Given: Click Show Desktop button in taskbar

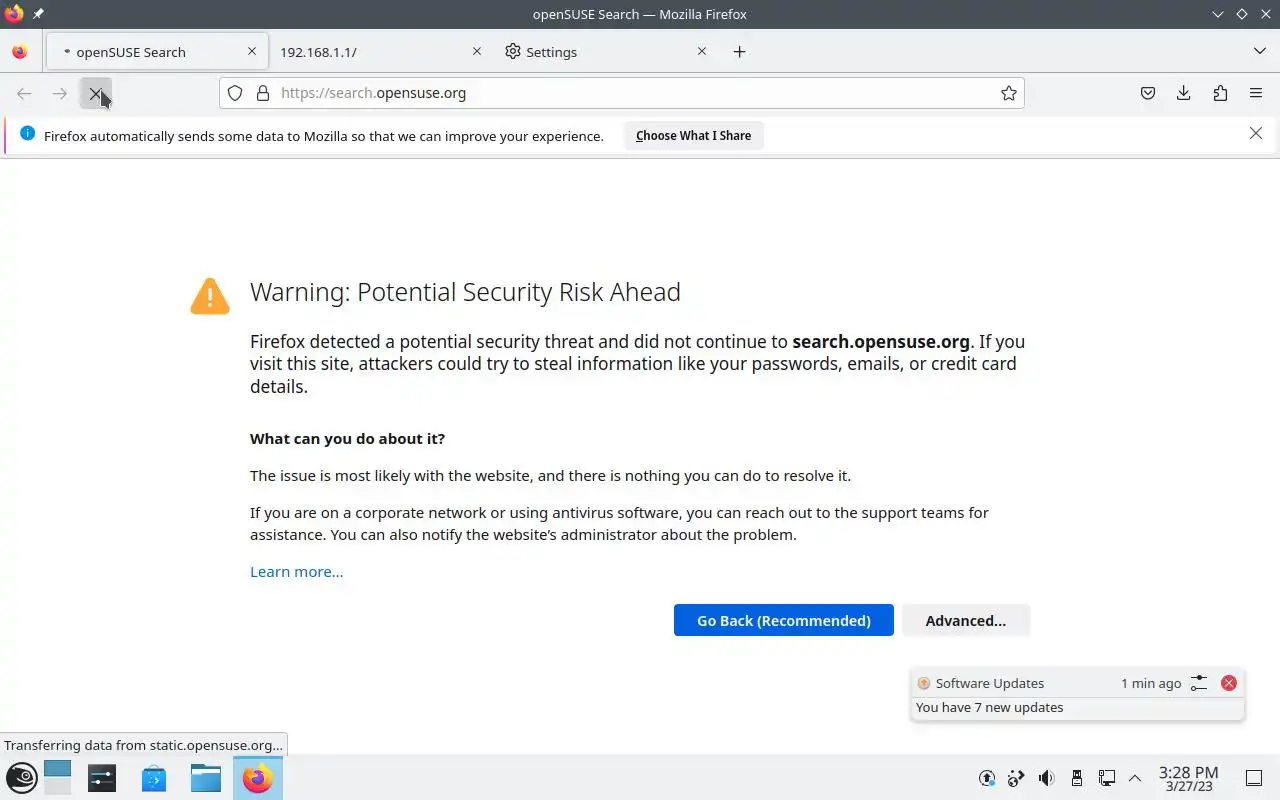Looking at the screenshot, I should pyautogui.click(x=1253, y=778).
